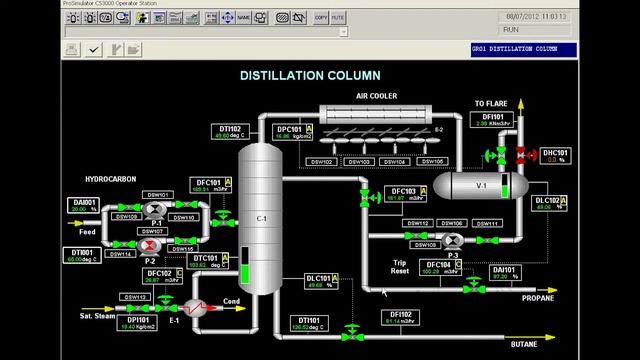Viewport: 640px width, 360px height.
Task: Select the red tripped pump P-2
Action: (149, 246)
